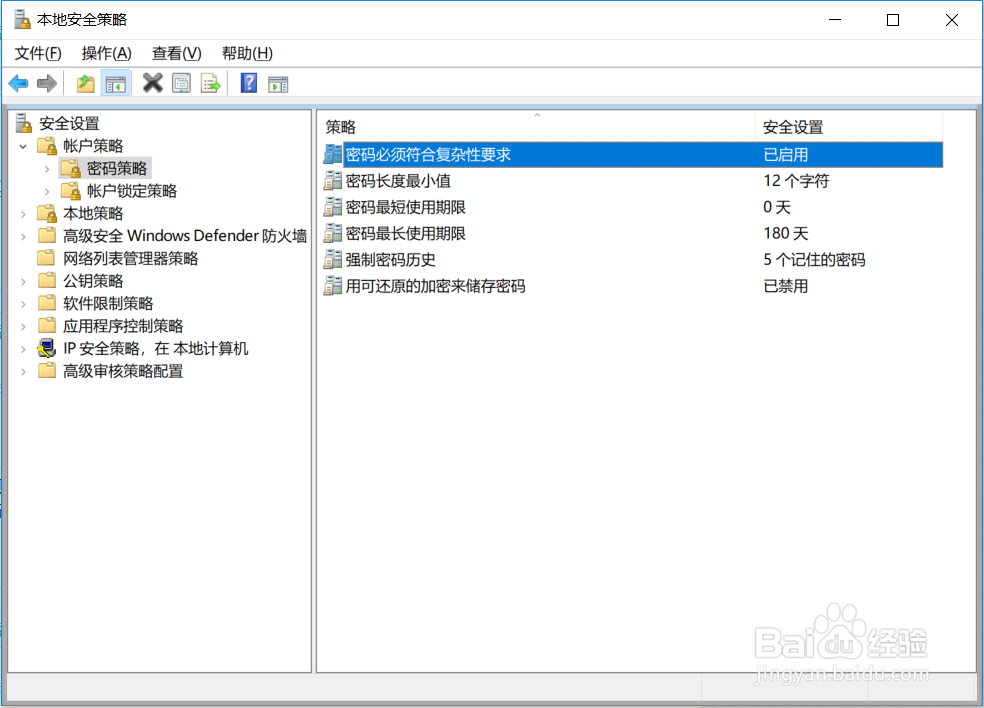Expand the 本地策略 tree node
The image size is (984, 708).
pyautogui.click(x=24, y=213)
